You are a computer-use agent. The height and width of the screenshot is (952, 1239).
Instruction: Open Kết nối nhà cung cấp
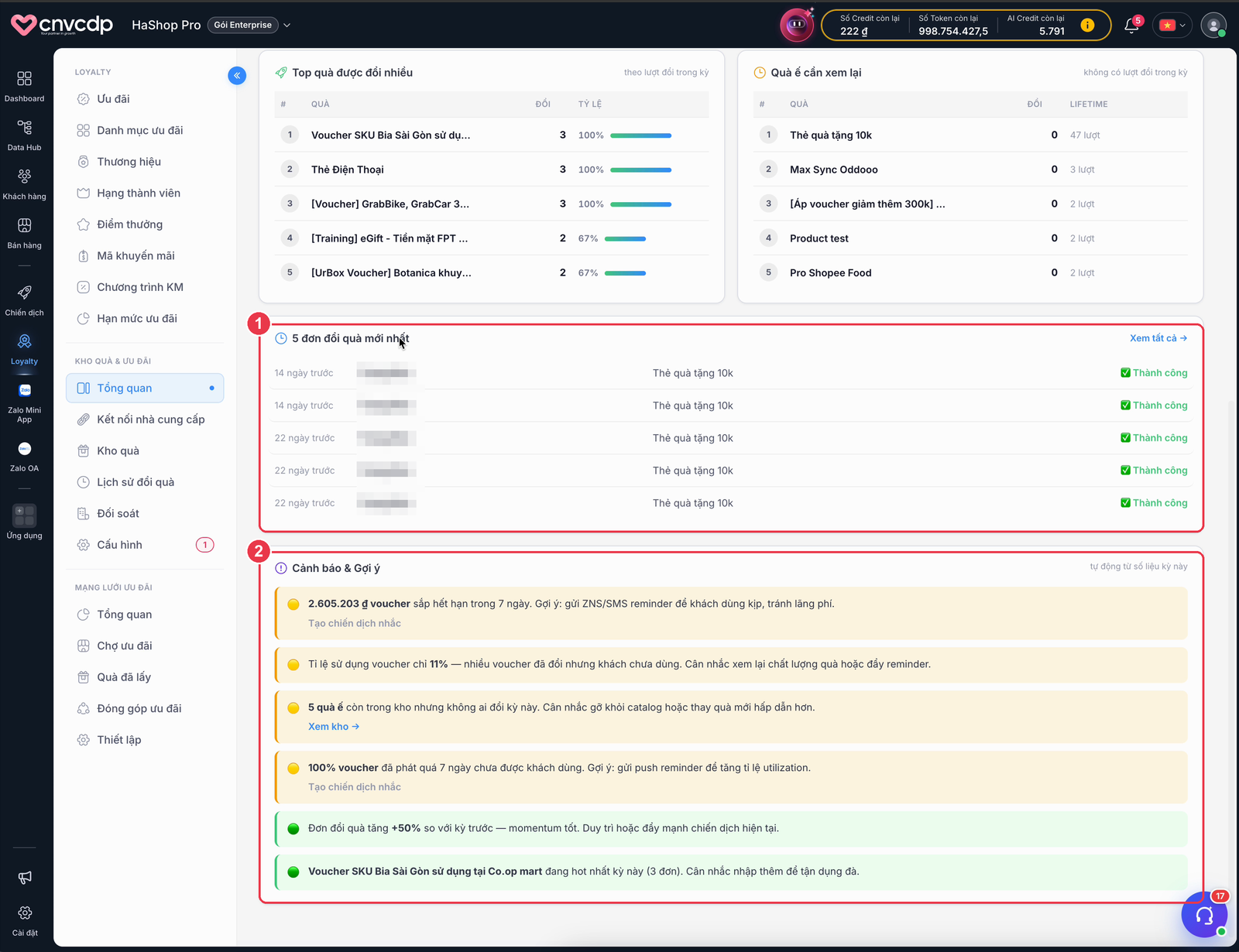(145, 419)
